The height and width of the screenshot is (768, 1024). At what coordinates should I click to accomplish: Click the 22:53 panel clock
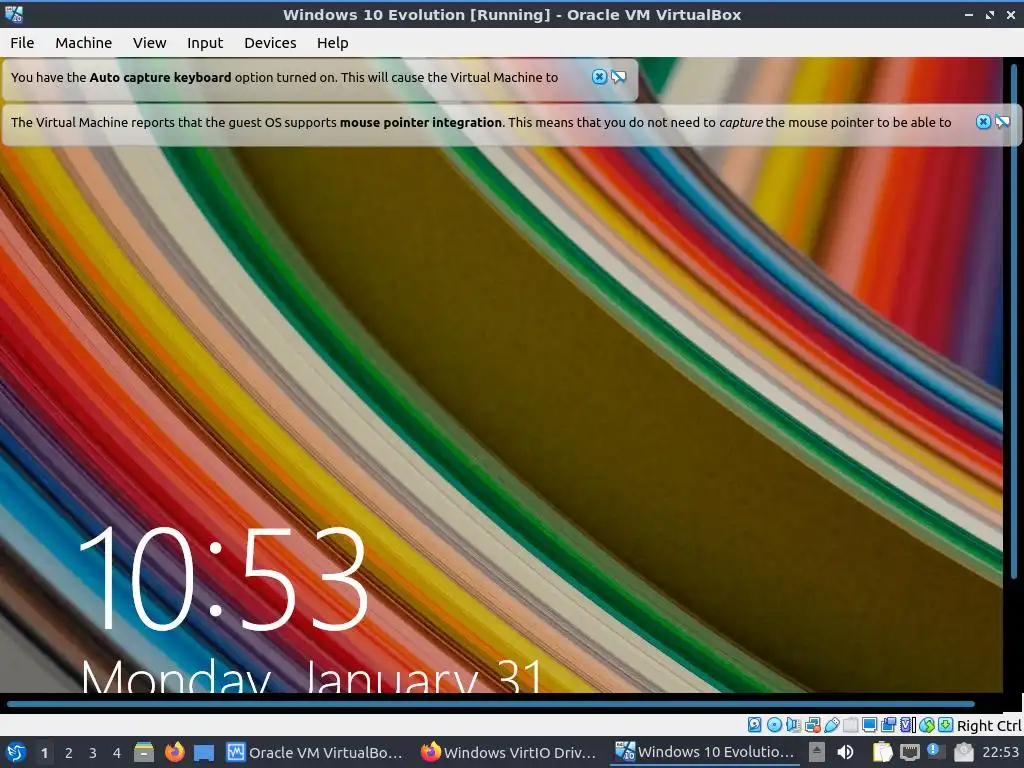(x=1000, y=752)
